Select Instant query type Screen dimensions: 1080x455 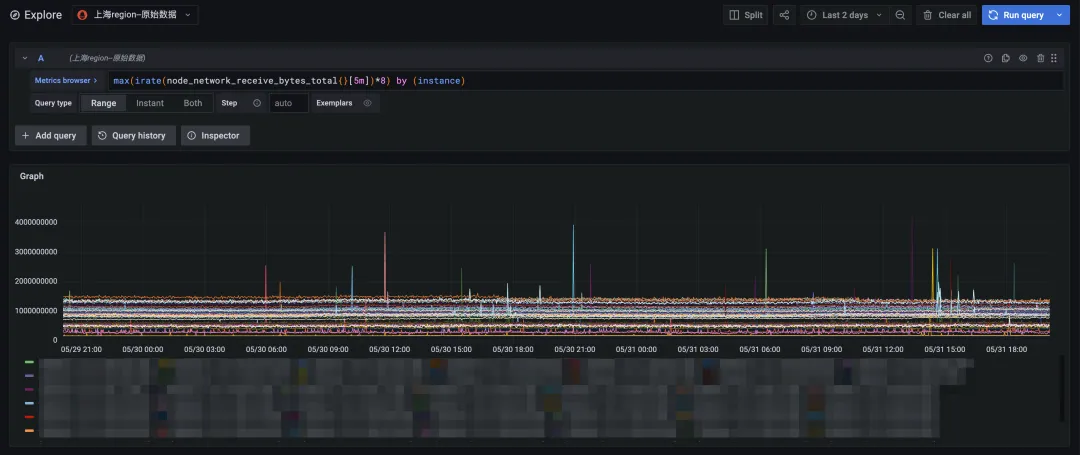[150, 103]
